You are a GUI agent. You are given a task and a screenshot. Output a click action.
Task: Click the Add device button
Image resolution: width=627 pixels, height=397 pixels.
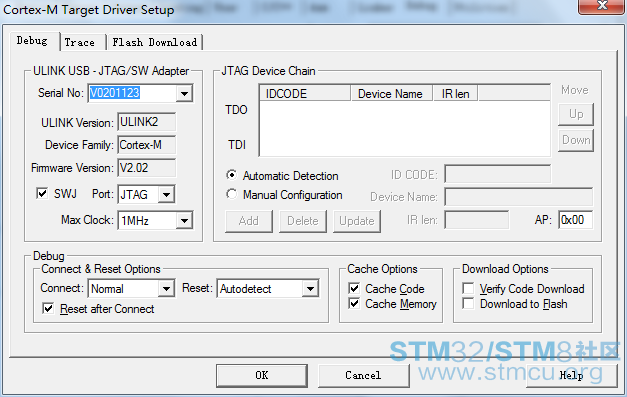coord(249,221)
